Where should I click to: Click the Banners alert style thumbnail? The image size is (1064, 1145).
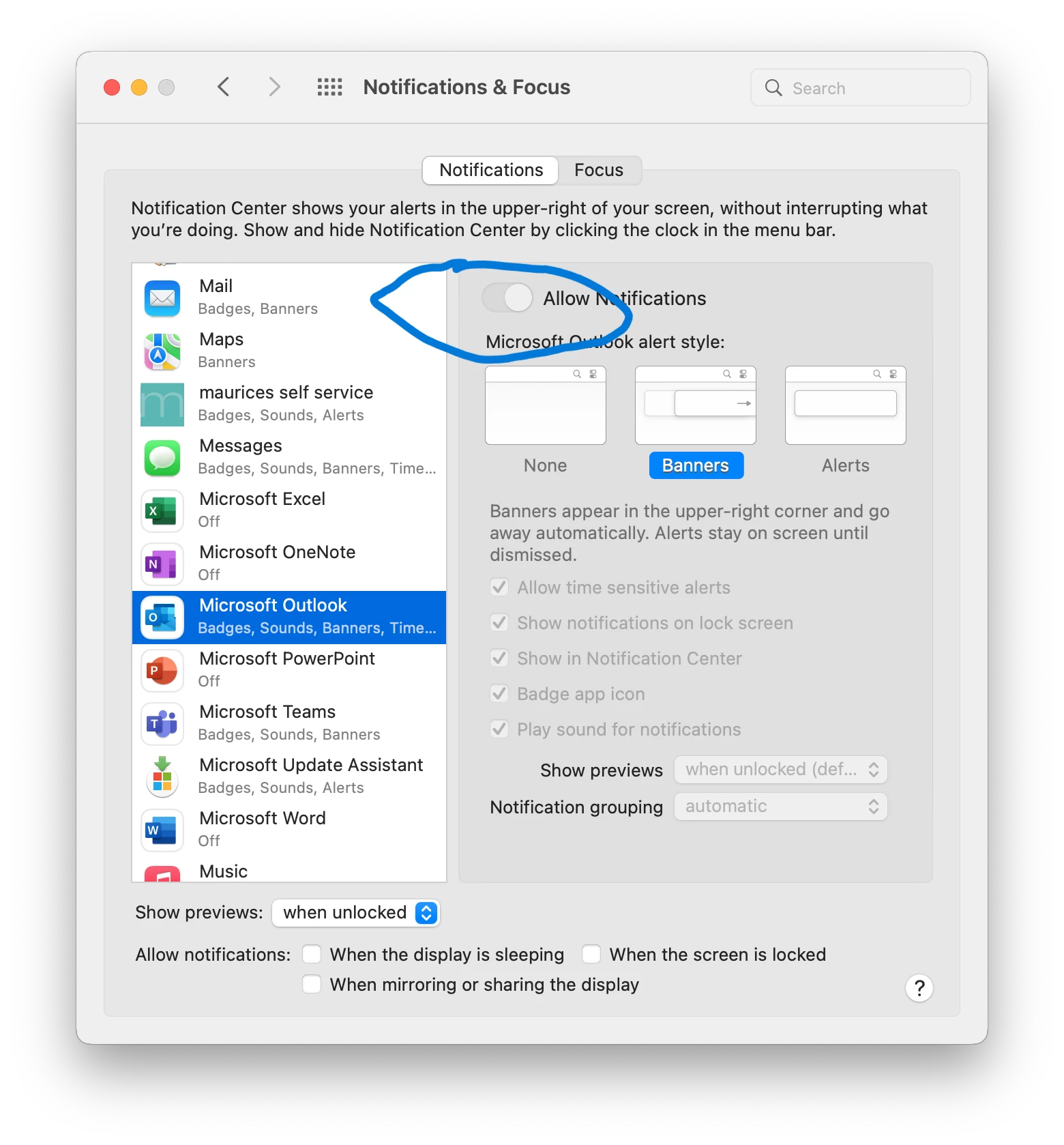pos(696,405)
